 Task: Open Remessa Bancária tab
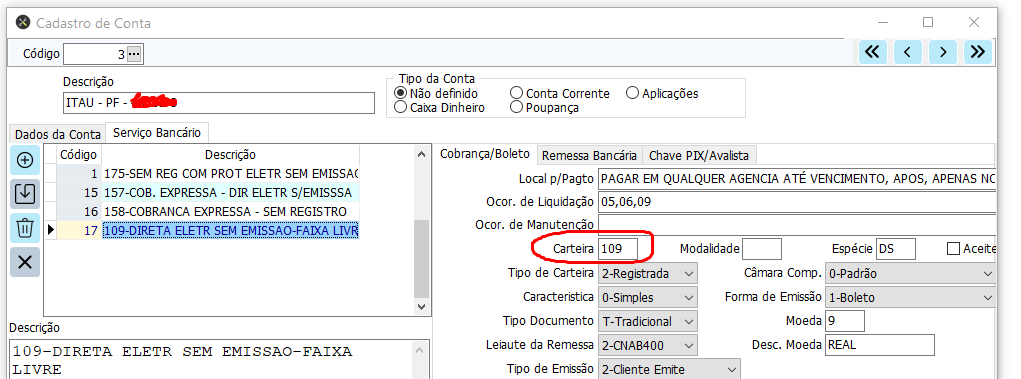tap(589, 156)
